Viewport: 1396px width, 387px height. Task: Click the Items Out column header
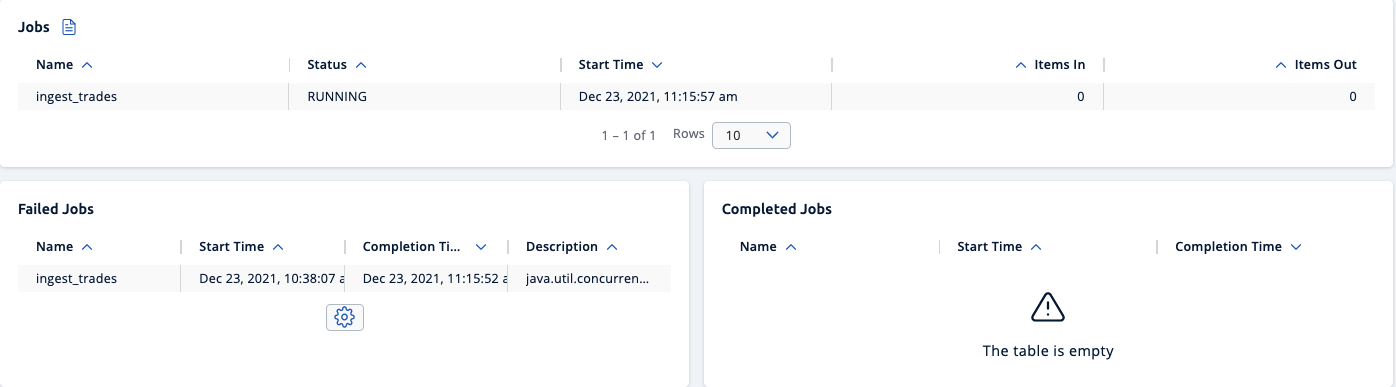tap(1325, 65)
